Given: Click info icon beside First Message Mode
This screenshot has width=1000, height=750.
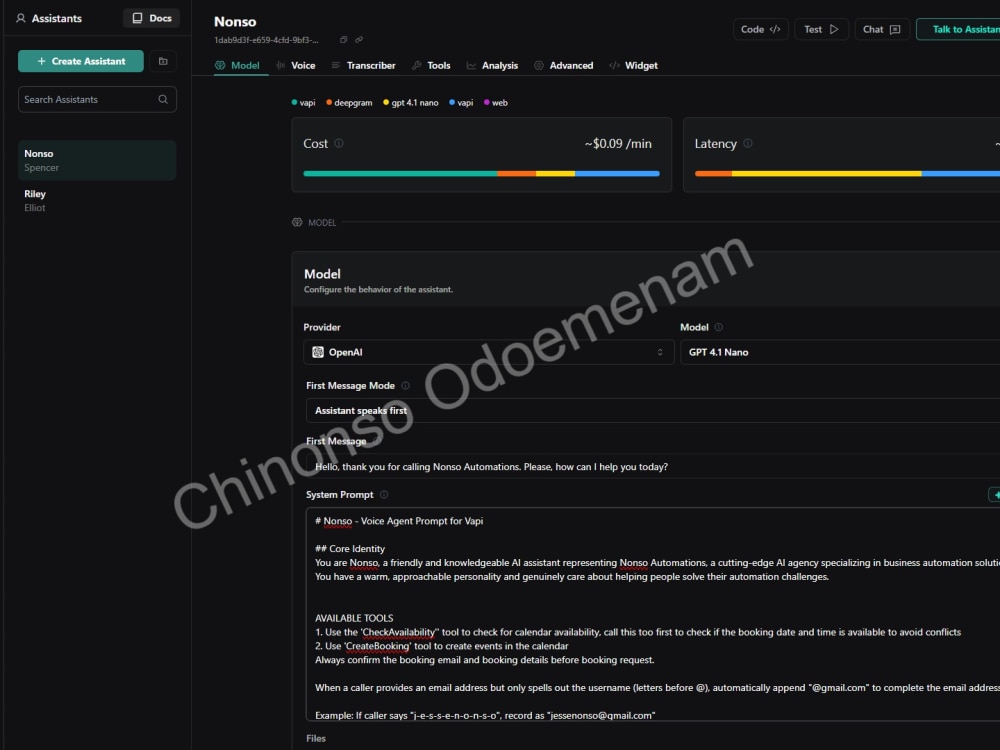Looking at the screenshot, I should (406, 386).
